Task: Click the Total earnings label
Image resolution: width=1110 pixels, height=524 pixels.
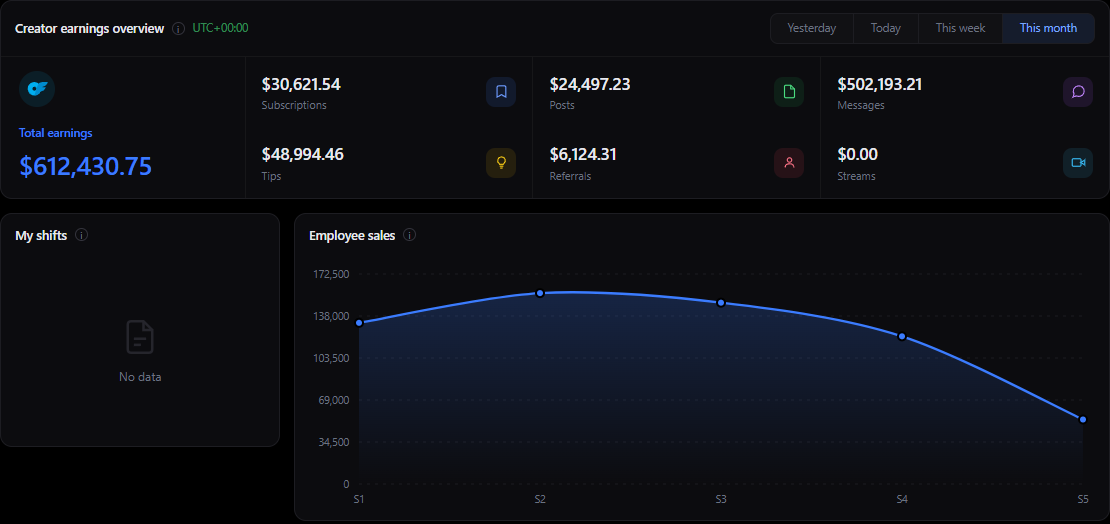Action: click(55, 133)
